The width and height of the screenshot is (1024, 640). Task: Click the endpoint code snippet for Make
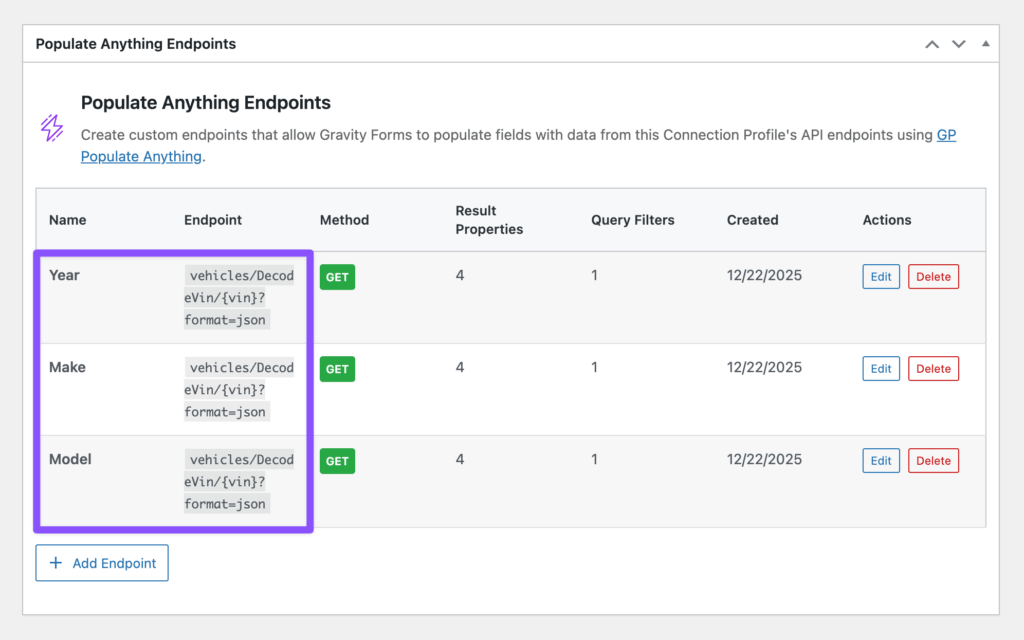tap(240, 389)
